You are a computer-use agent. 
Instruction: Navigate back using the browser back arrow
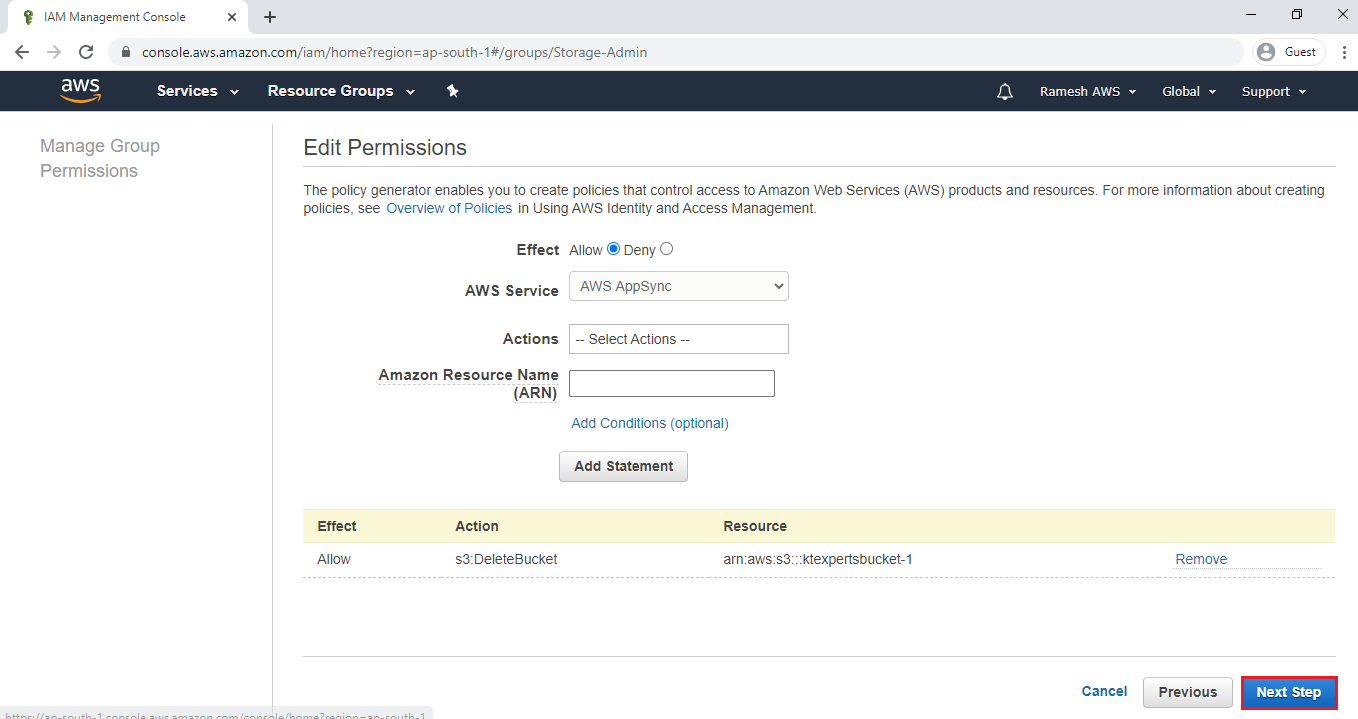pos(22,51)
